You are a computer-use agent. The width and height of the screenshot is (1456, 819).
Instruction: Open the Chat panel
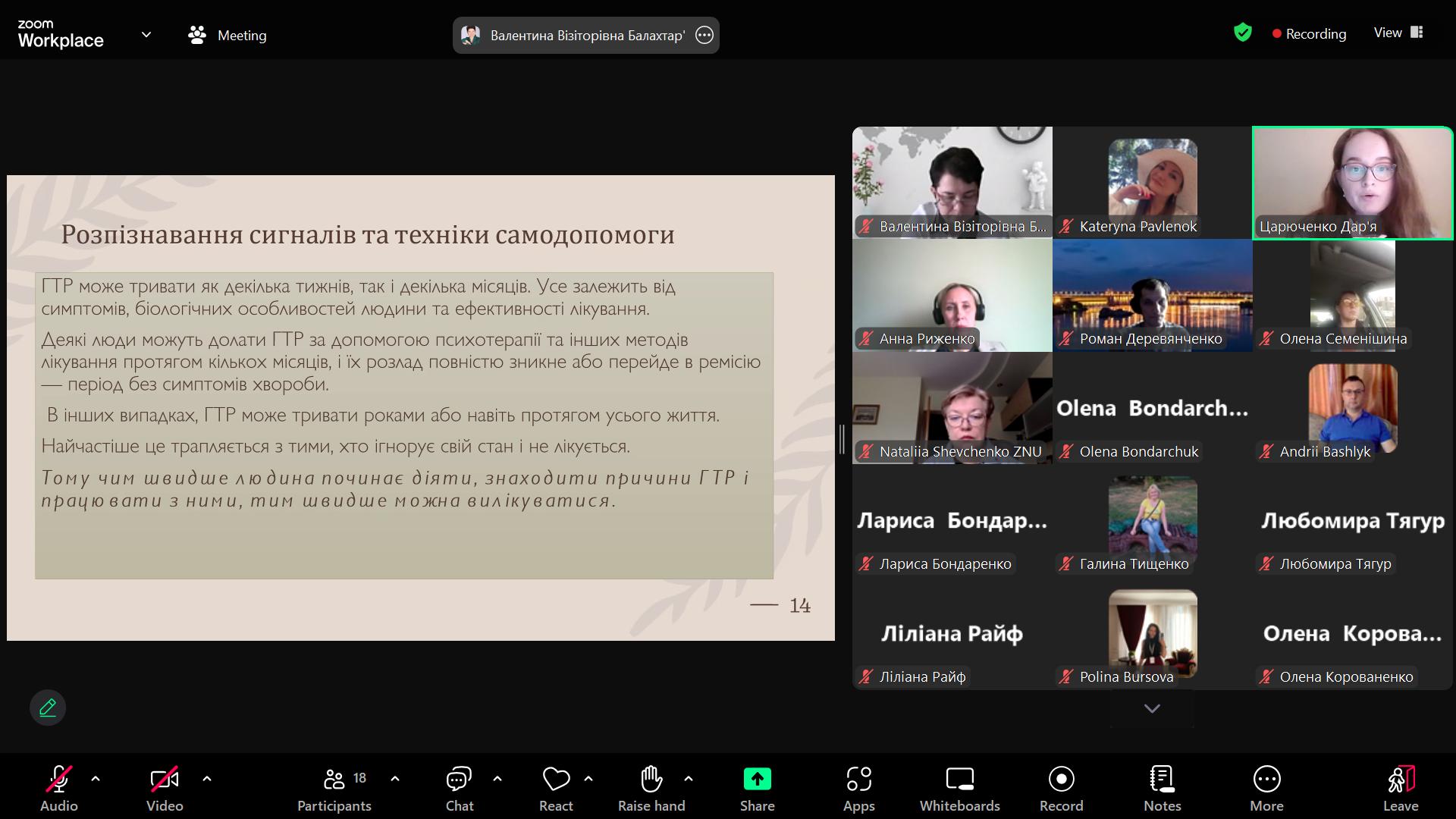(460, 789)
